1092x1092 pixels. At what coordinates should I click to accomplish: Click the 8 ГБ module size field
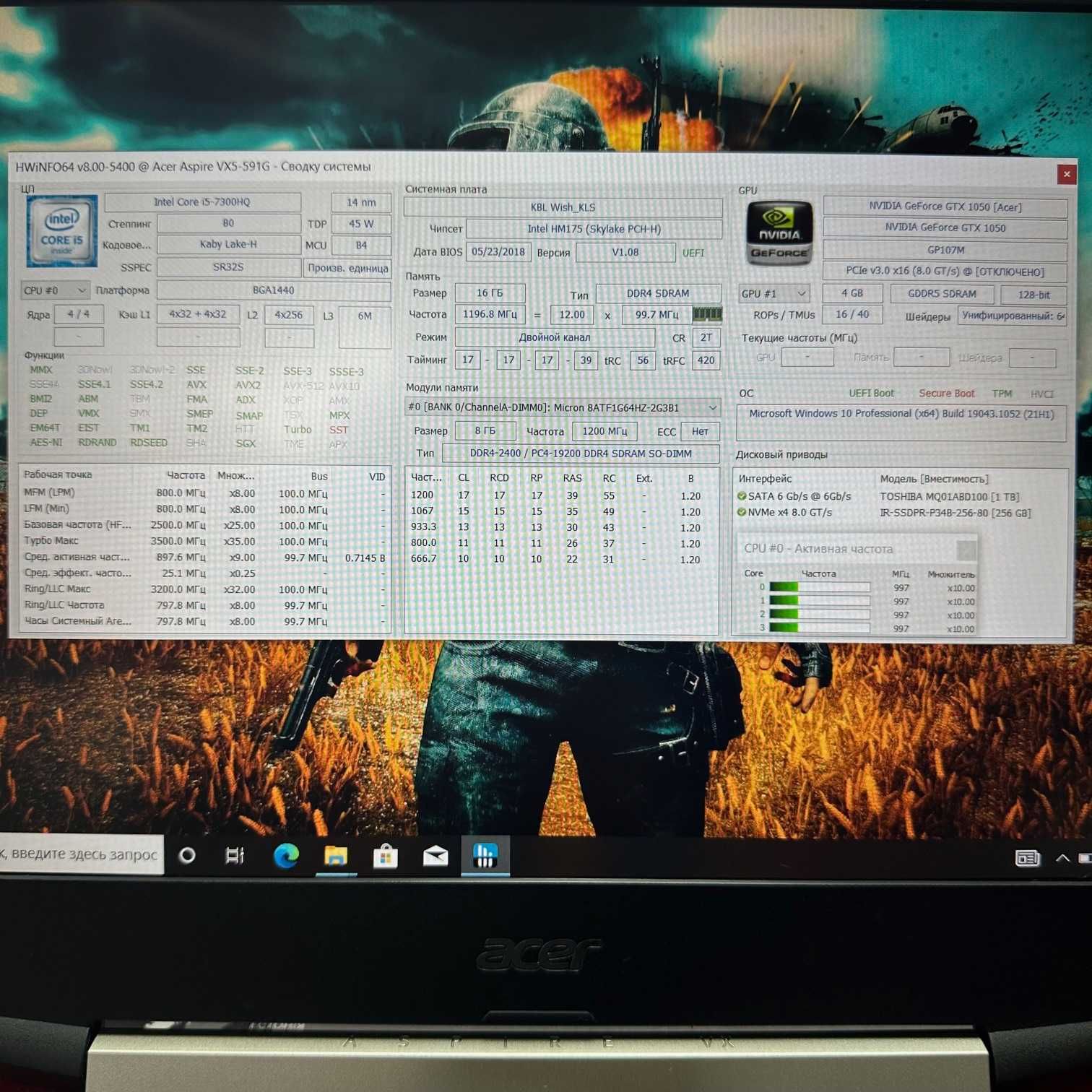485,431
